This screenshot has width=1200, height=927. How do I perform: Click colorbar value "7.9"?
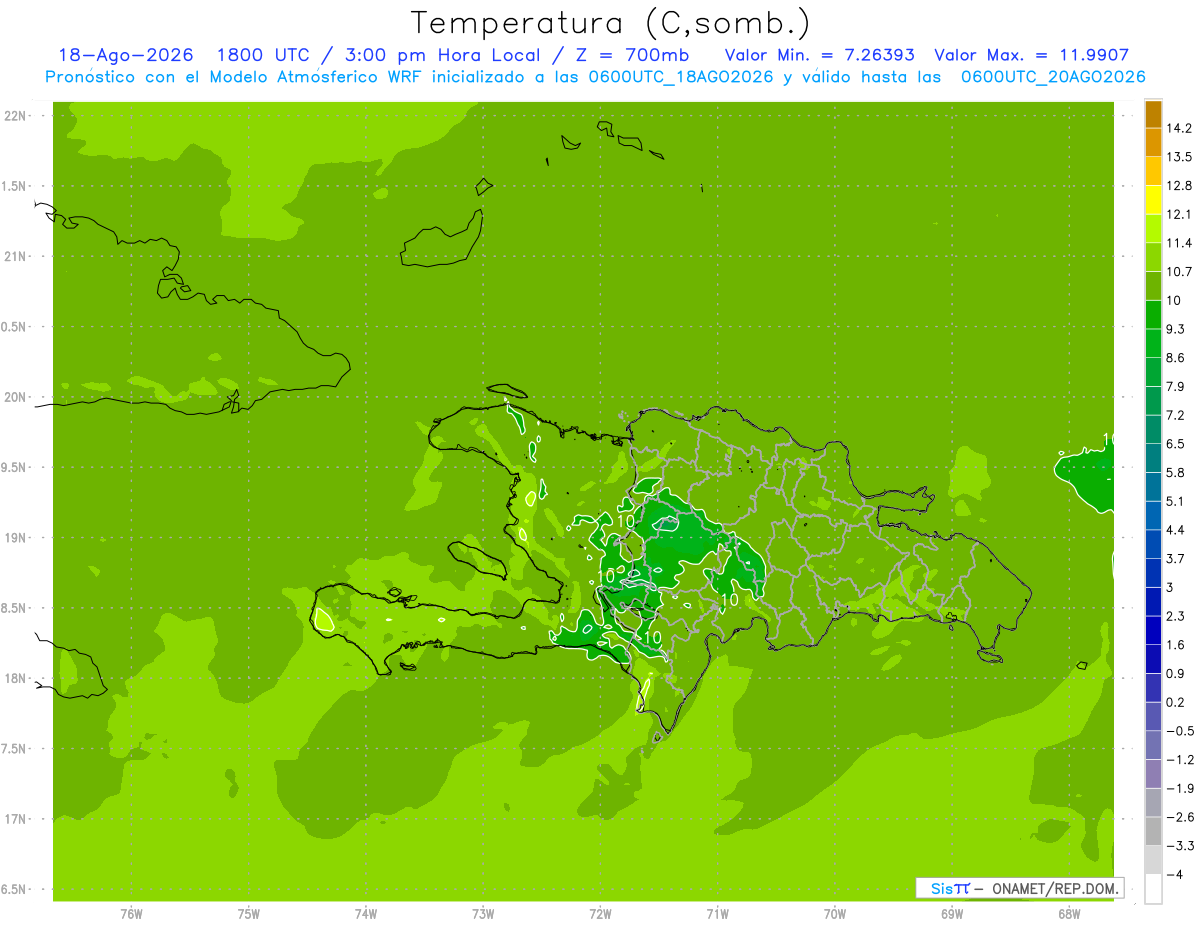pyautogui.click(x=1176, y=386)
